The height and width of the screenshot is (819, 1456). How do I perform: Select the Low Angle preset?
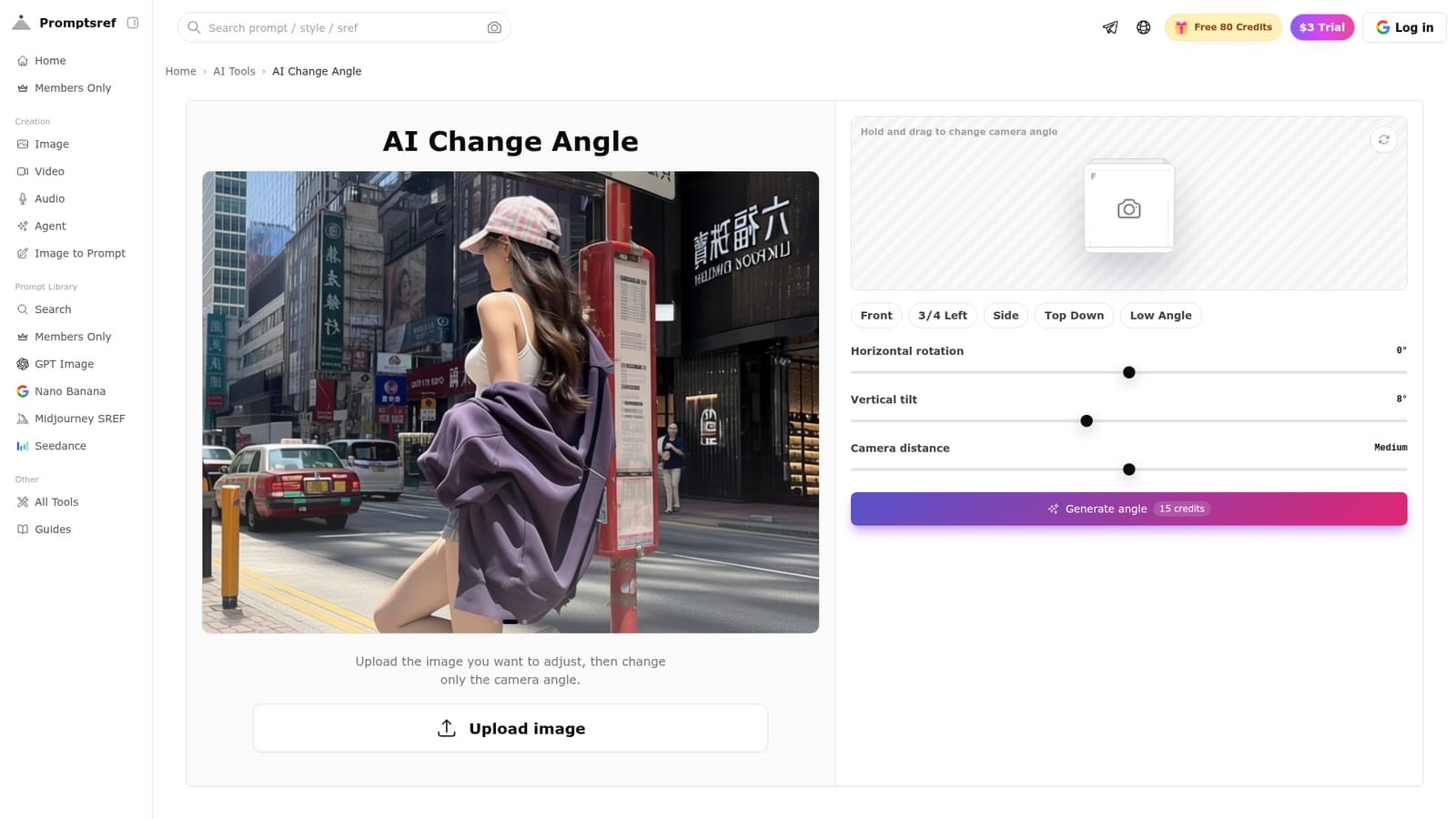[x=1160, y=316]
